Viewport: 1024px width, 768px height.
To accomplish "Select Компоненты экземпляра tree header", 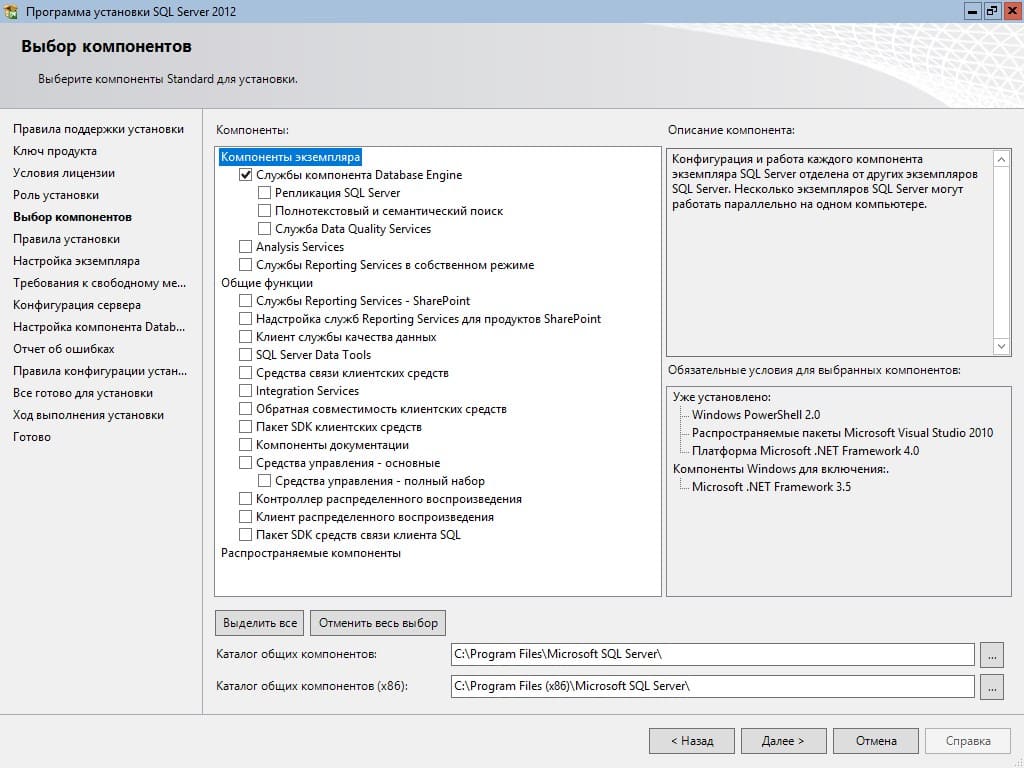I will pyautogui.click(x=290, y=157).
